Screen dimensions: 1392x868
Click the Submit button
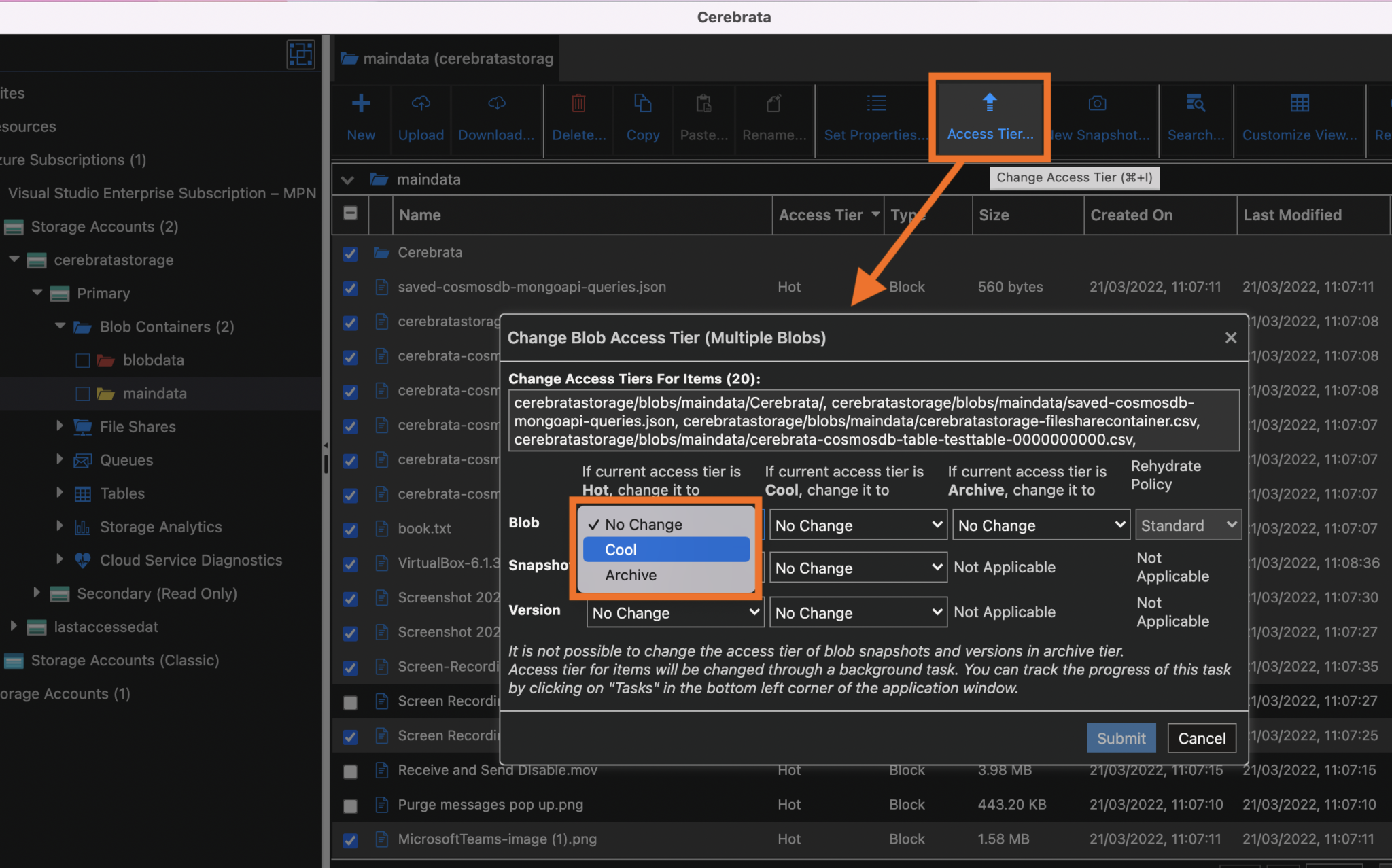pos(1120,738)
